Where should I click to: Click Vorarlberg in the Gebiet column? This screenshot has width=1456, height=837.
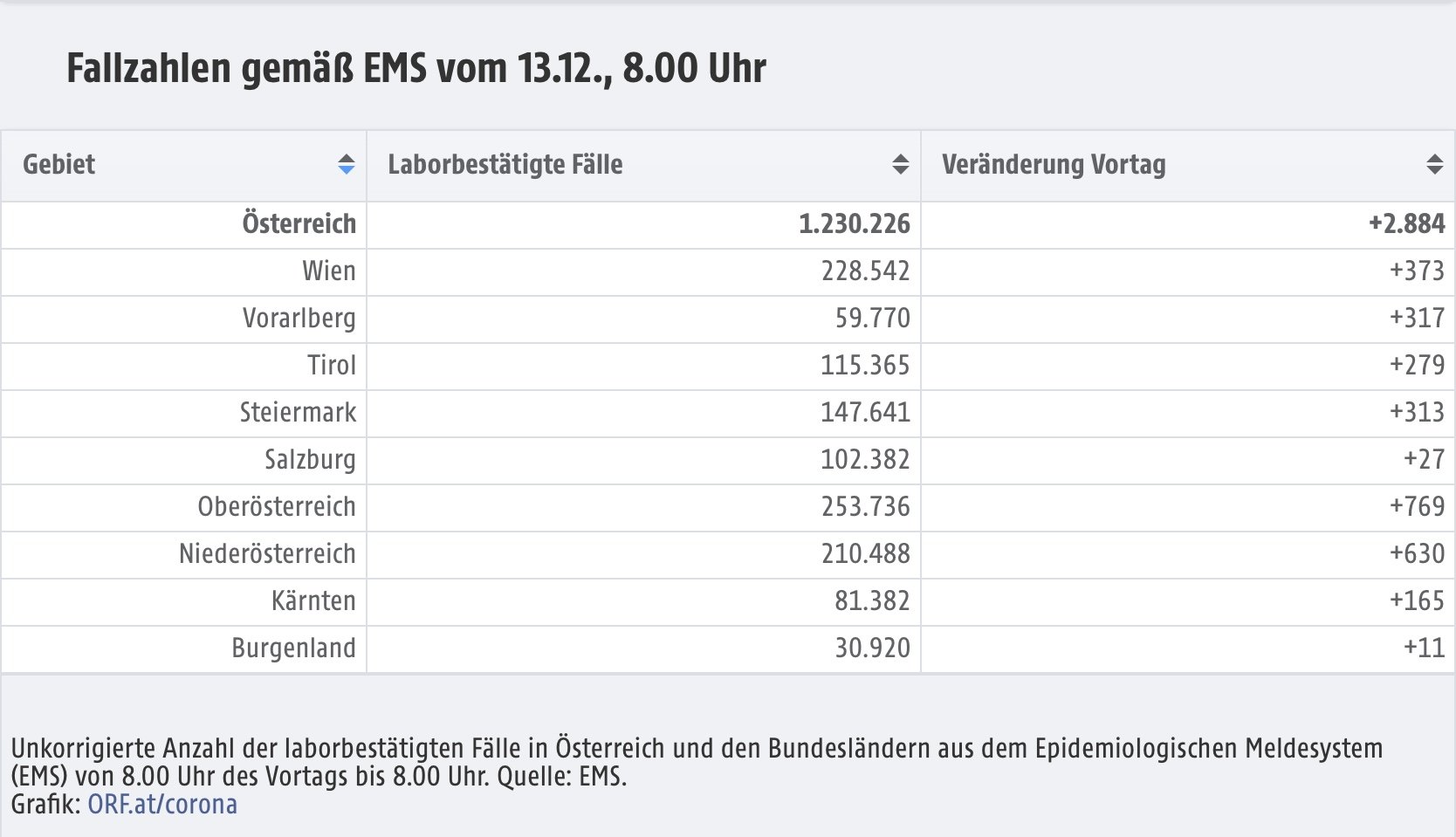click(x=299, y=318)
